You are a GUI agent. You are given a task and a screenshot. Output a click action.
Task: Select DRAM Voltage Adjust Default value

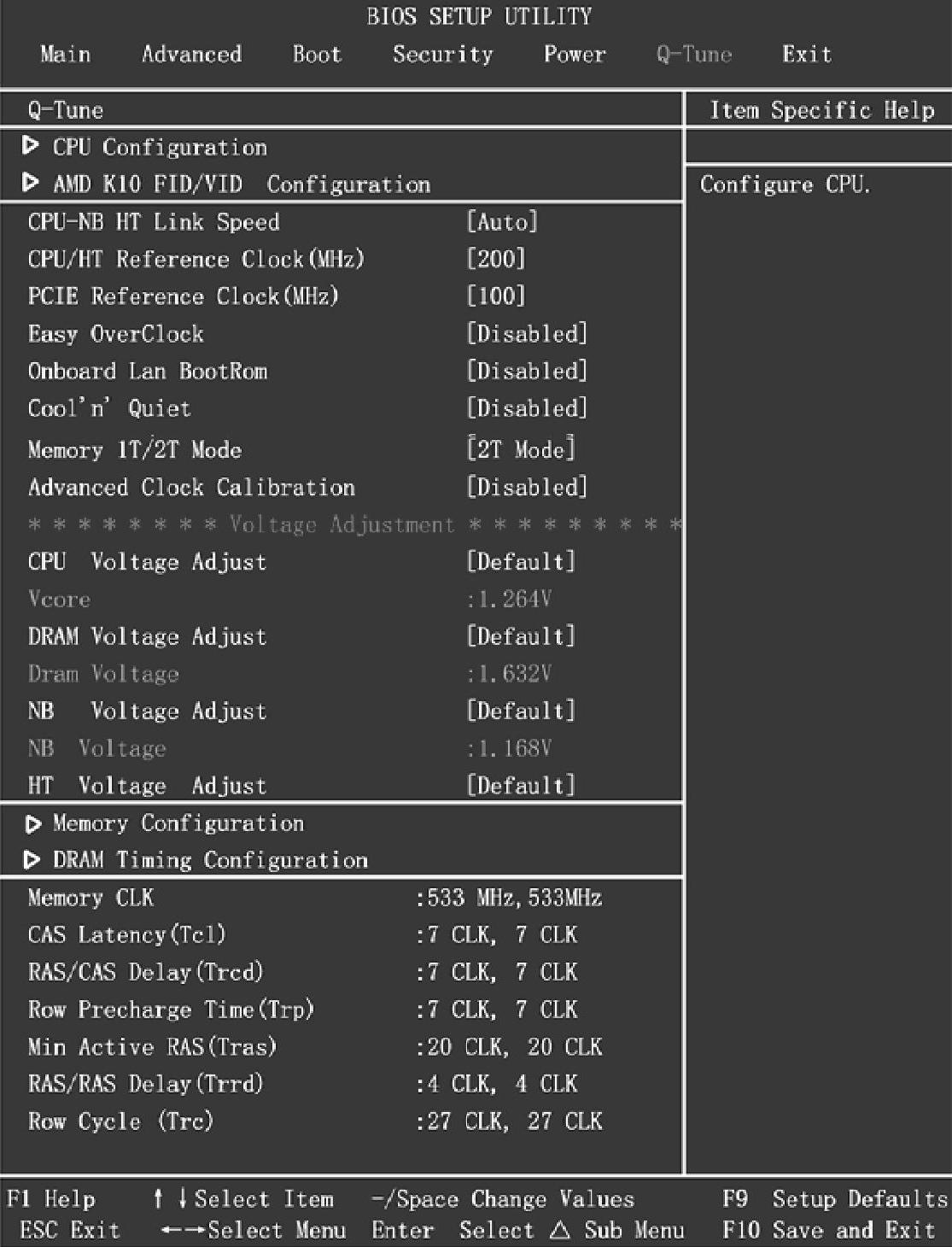(x=521, y=636)
